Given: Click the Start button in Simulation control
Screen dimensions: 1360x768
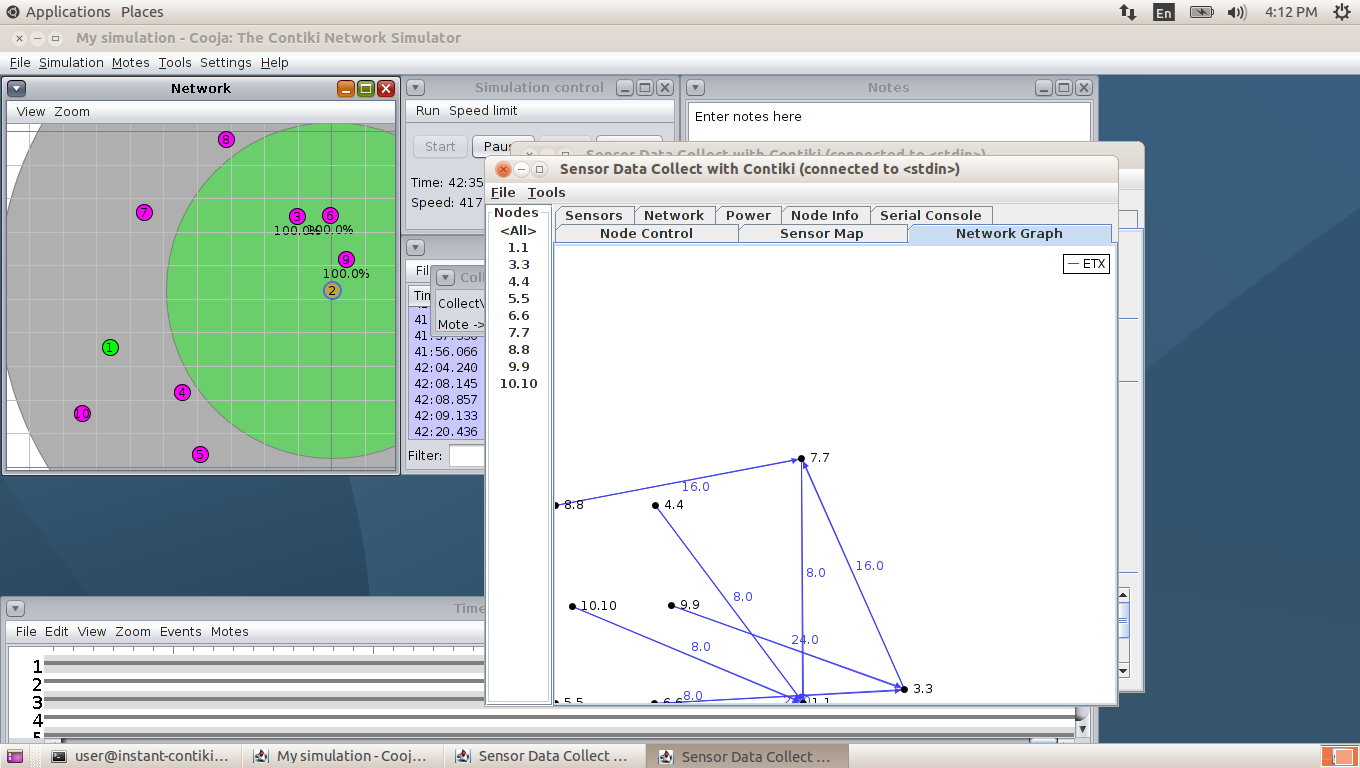Looking at the screenshot, I should (x=440, y=146).
